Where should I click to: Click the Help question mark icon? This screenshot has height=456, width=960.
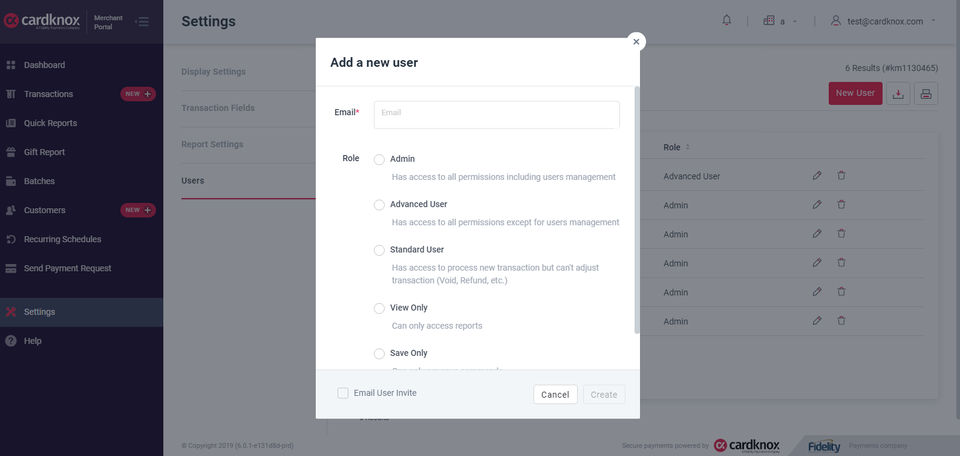pyautogui.click(x=11, y=341)
